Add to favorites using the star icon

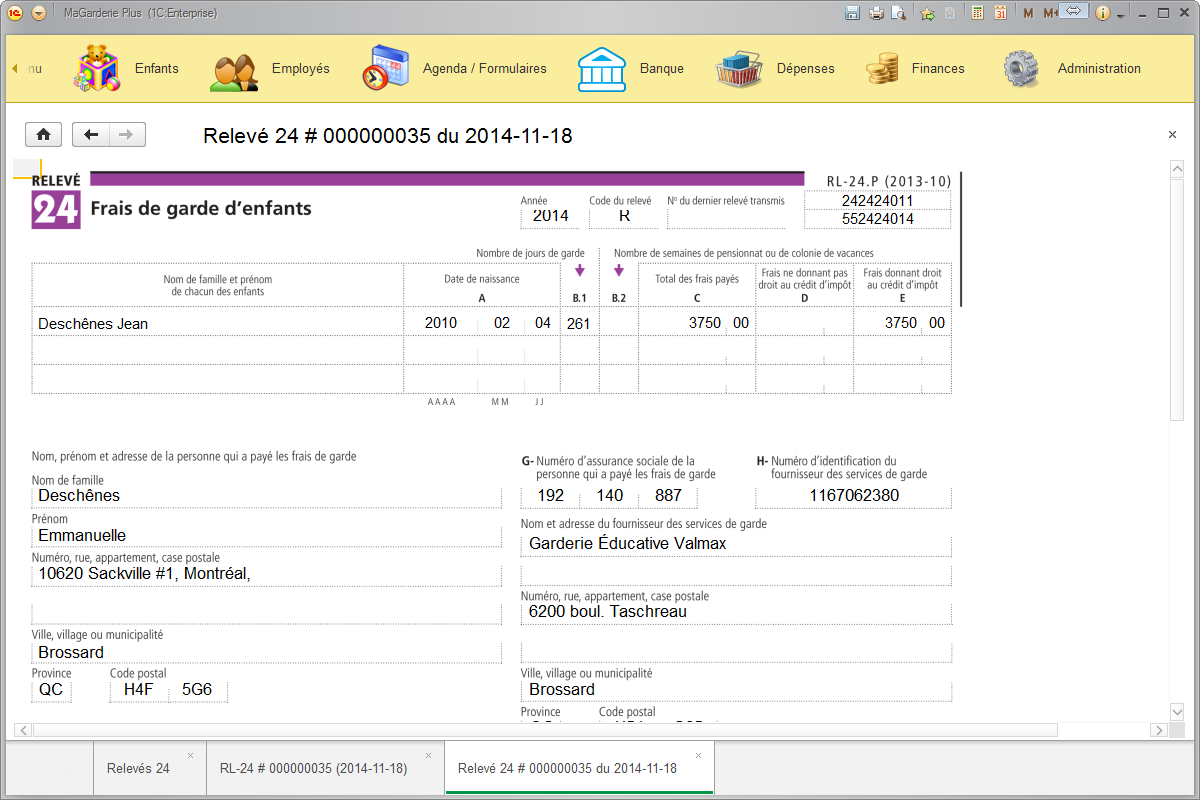(926, 10)
